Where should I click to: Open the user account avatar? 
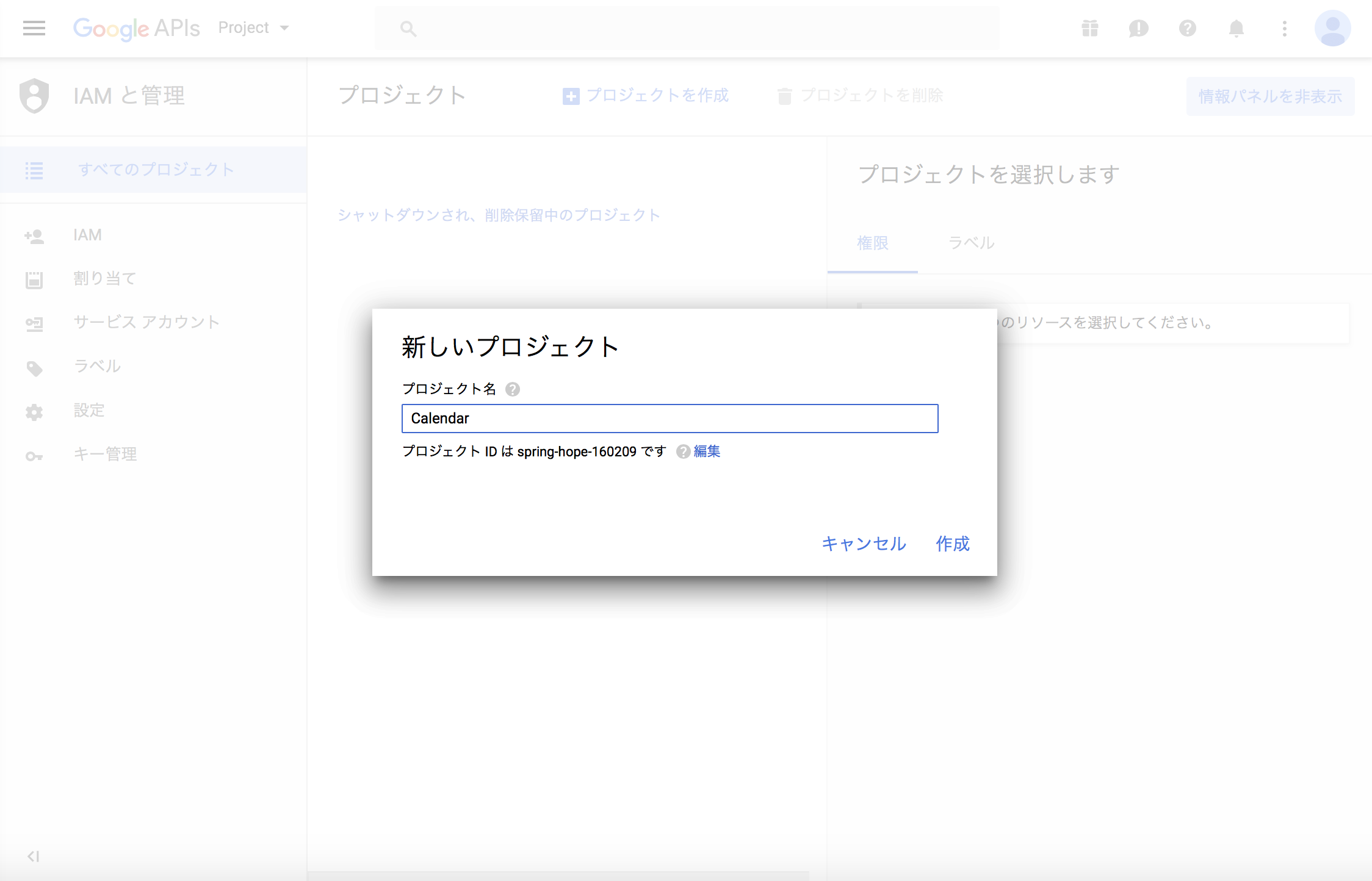(x=1333, y=28)
